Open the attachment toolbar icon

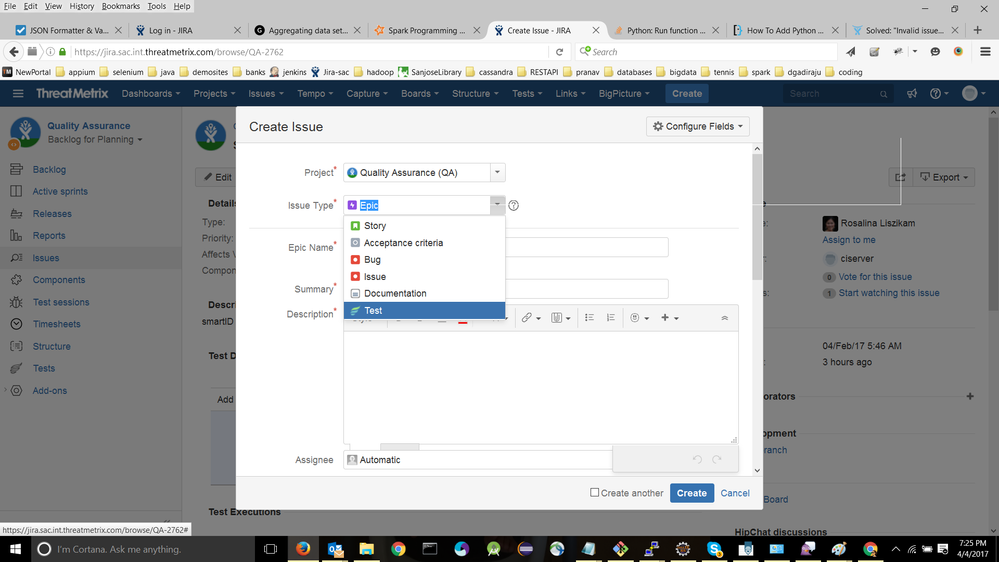point(560,317)
